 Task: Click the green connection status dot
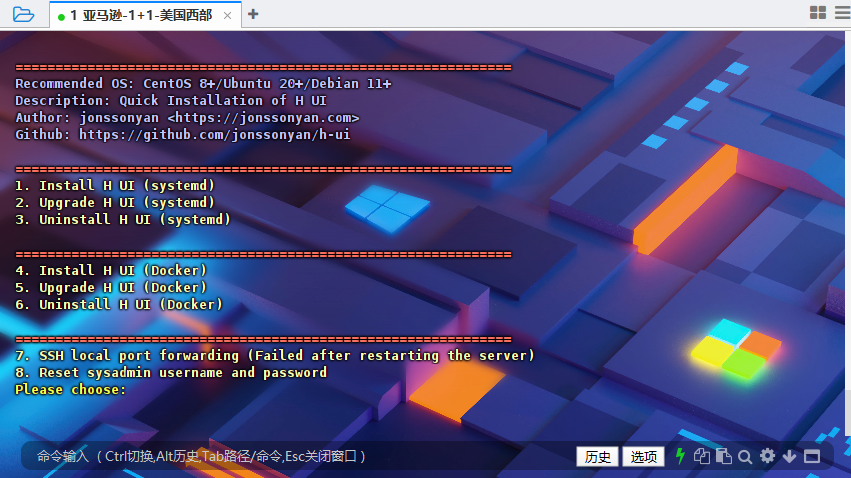(x=62, y=16)
